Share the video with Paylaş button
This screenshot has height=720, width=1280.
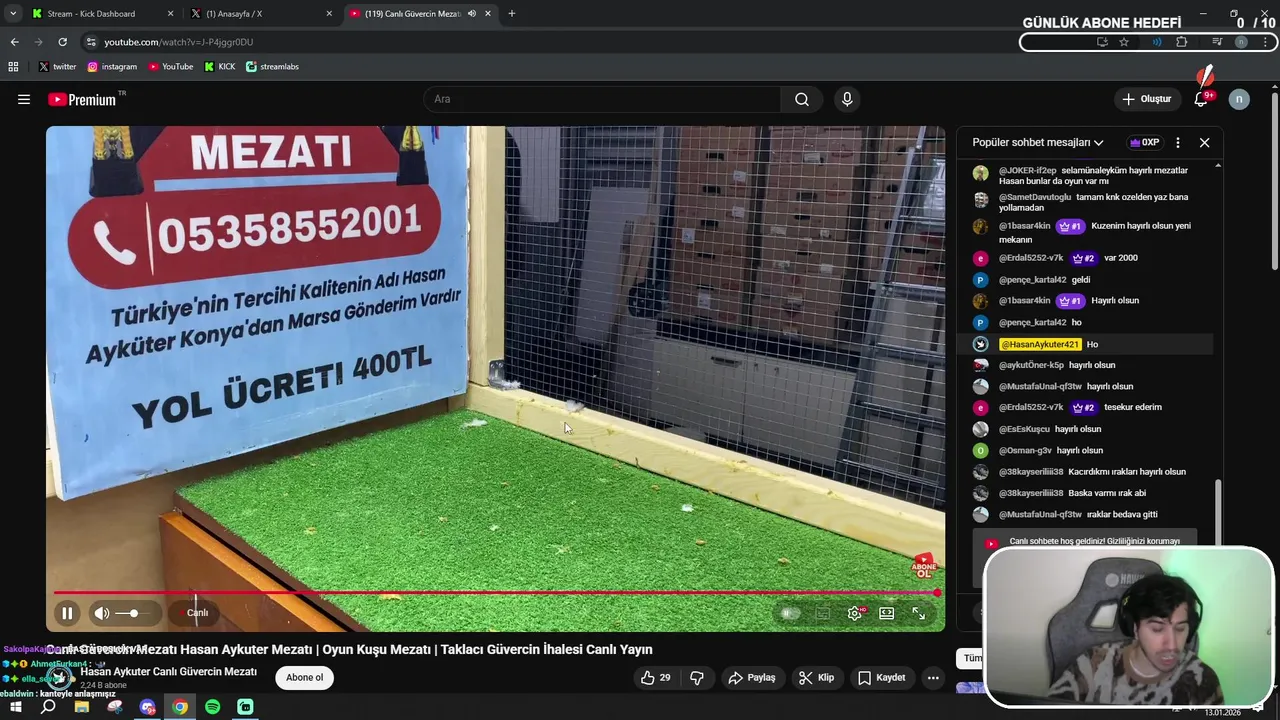pyautogui.click(x=752, y=678)
